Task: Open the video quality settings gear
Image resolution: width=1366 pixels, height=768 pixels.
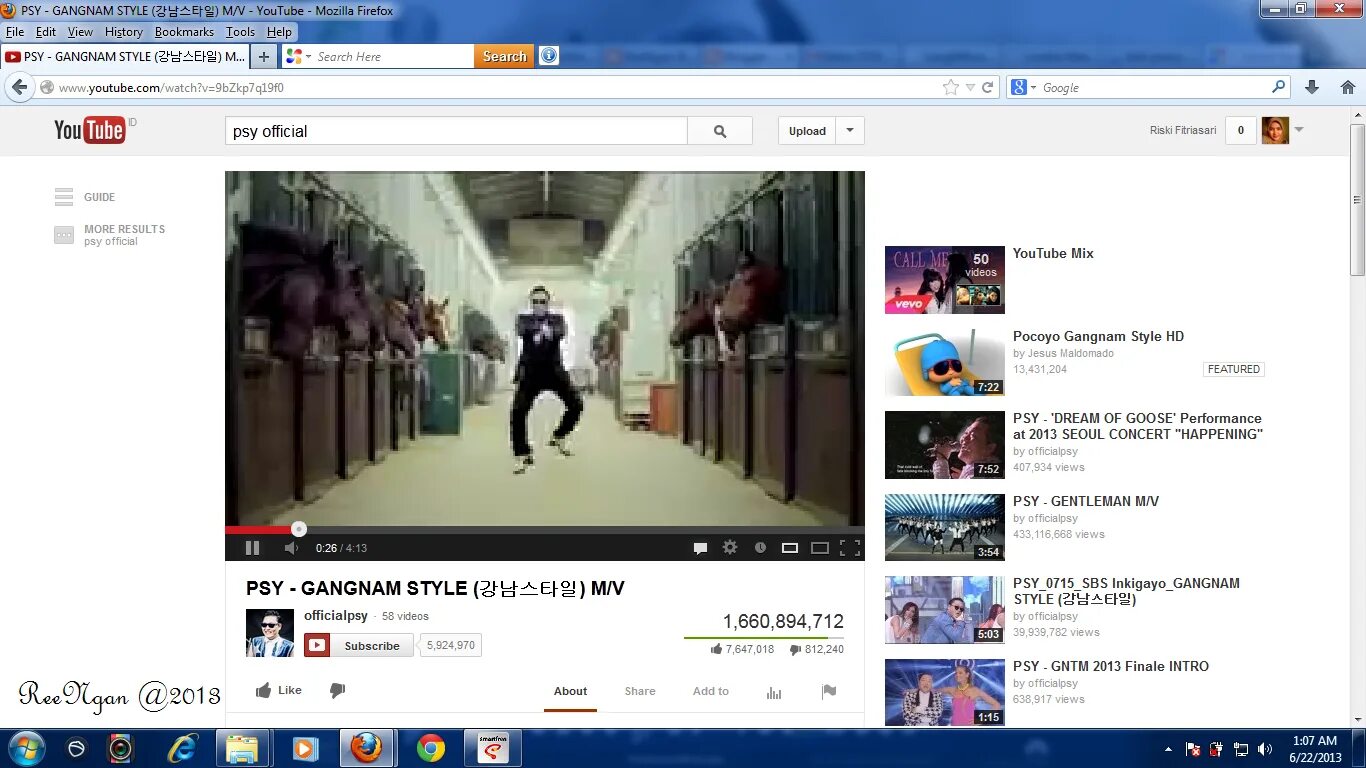Action: click(730, 547)
